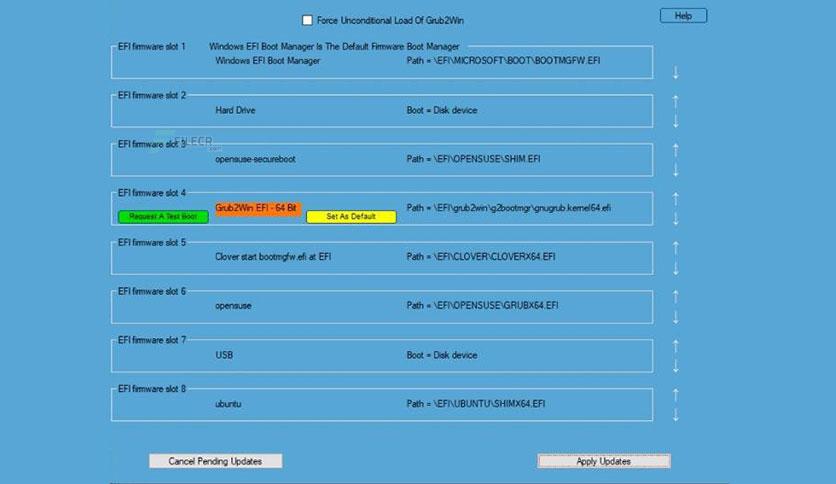Select the ubuntu entry name

pyautogui.click(x=228, y=404)
